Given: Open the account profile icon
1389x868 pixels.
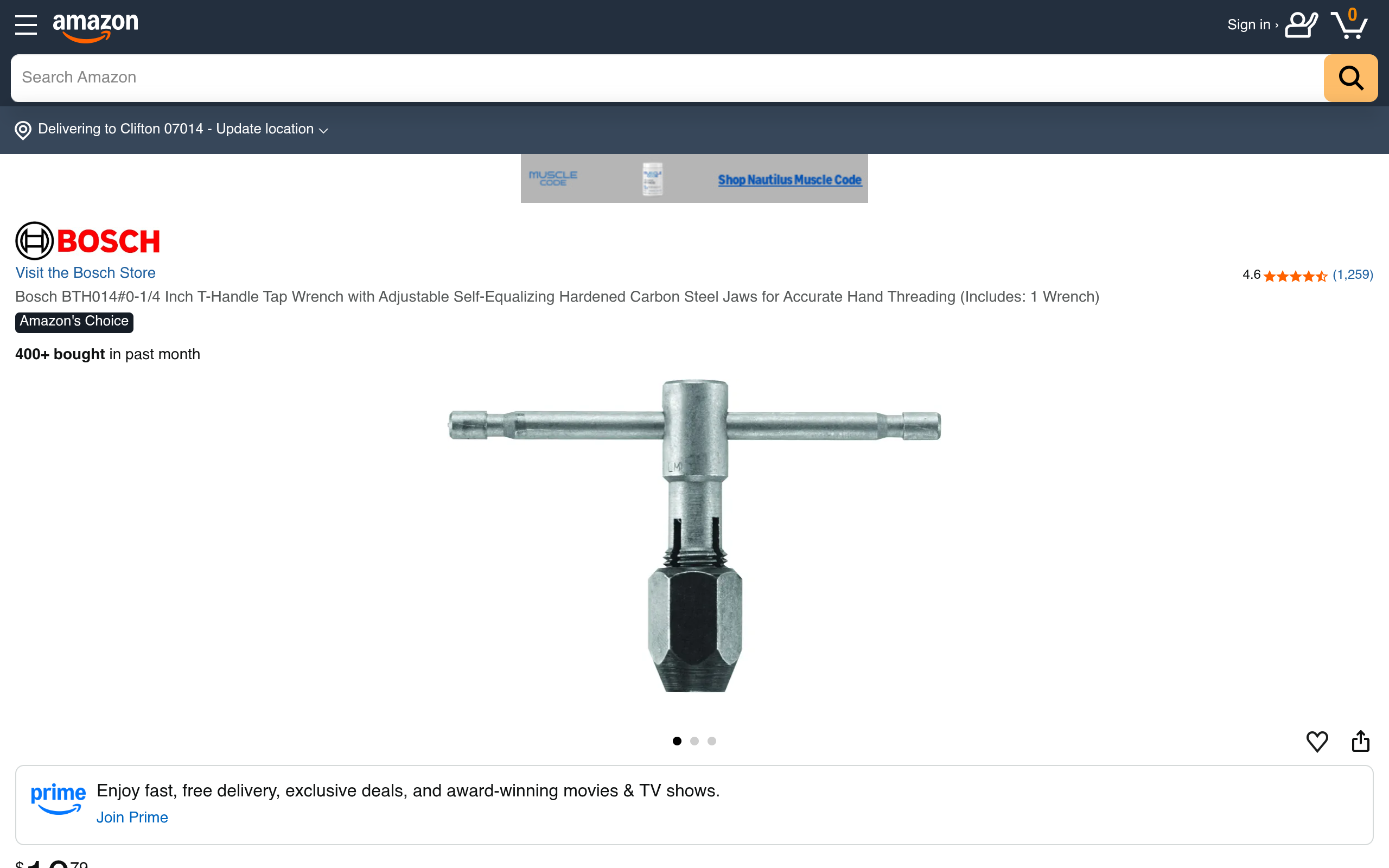Looking at the screenshot, I should pos(1301,25).
